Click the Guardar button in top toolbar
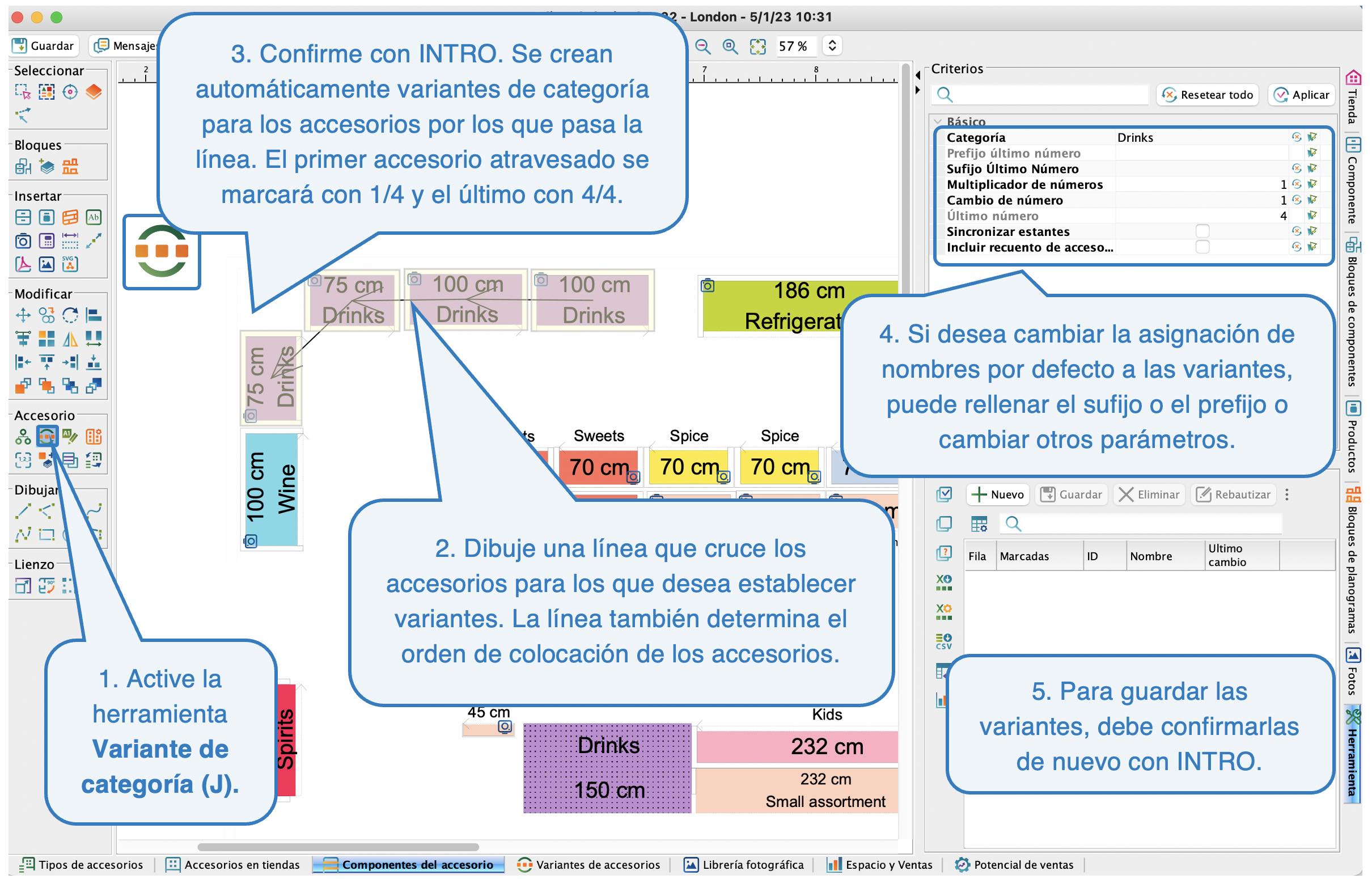 click(x=43, y=47)
